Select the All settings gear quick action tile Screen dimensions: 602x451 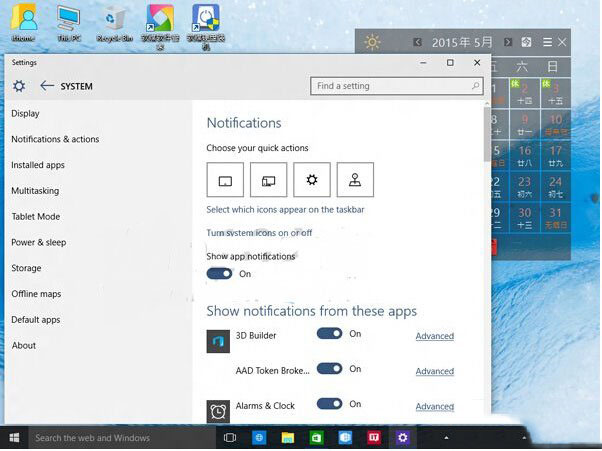click(312, 180)
